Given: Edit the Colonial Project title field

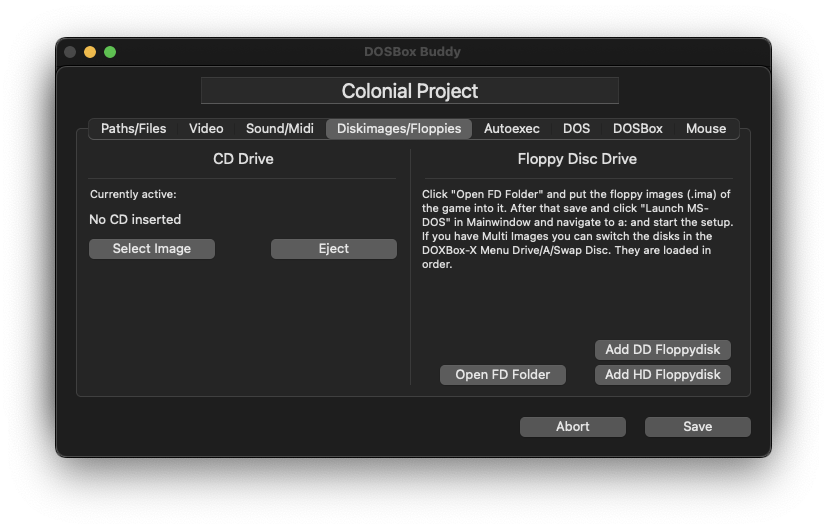Looking at the screenshot, I should click(x=410, y=91).
